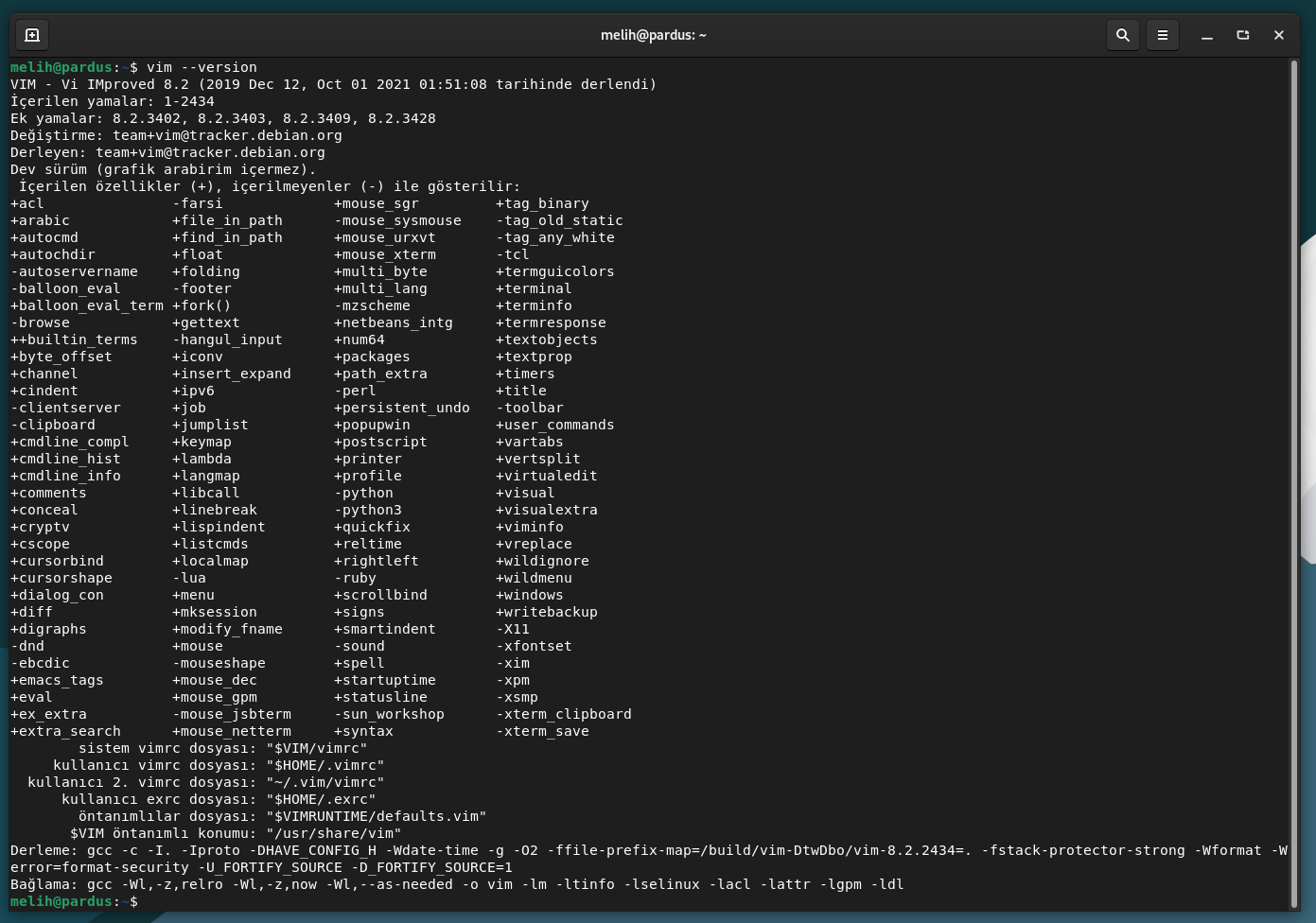Image resolution: width=1316 pixels, height=923 pixels.
Task: Close the terminal window
Action: (x=1279, y=35)
